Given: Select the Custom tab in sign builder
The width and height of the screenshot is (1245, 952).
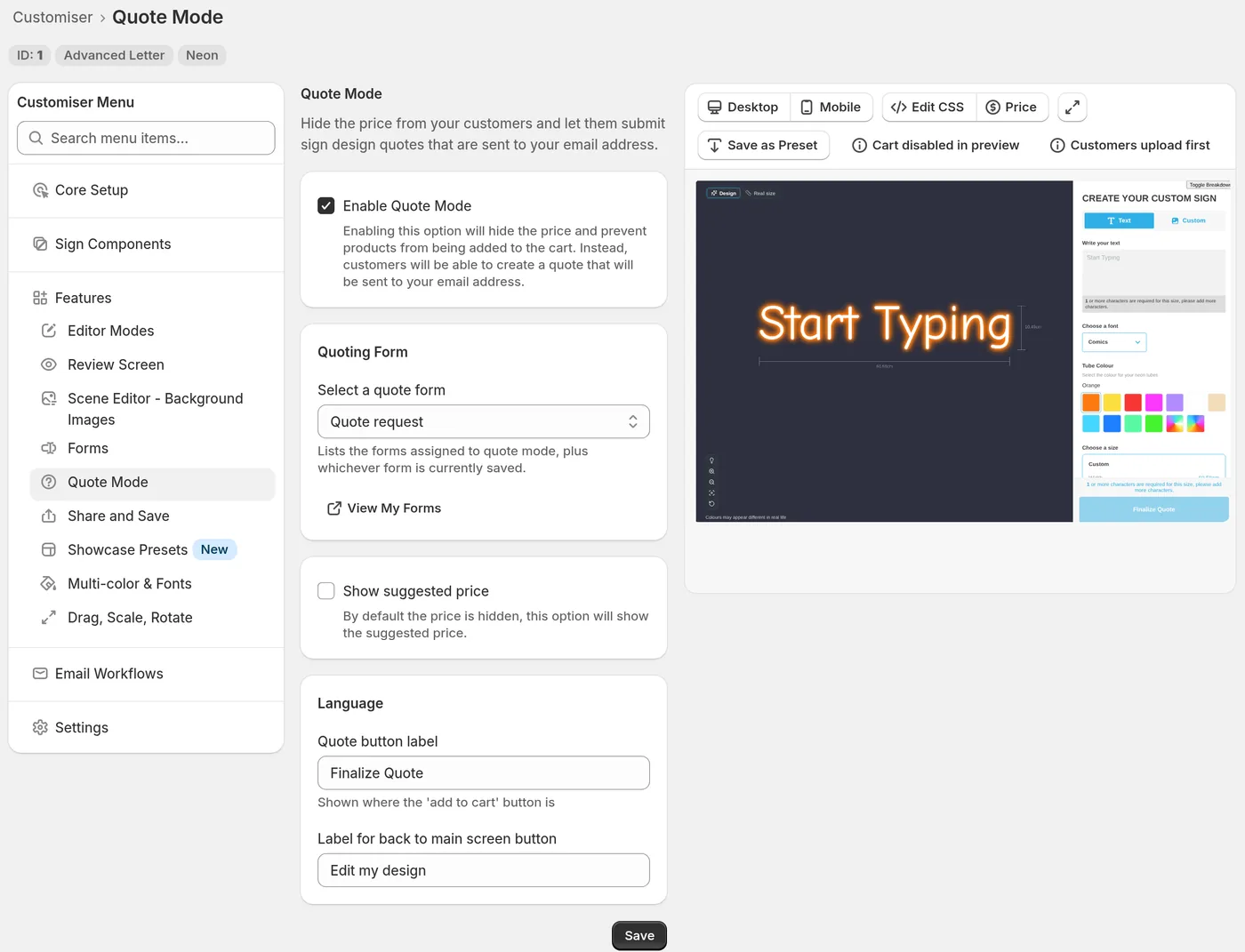Looking at the screenshot, I should pos(1189,220).
